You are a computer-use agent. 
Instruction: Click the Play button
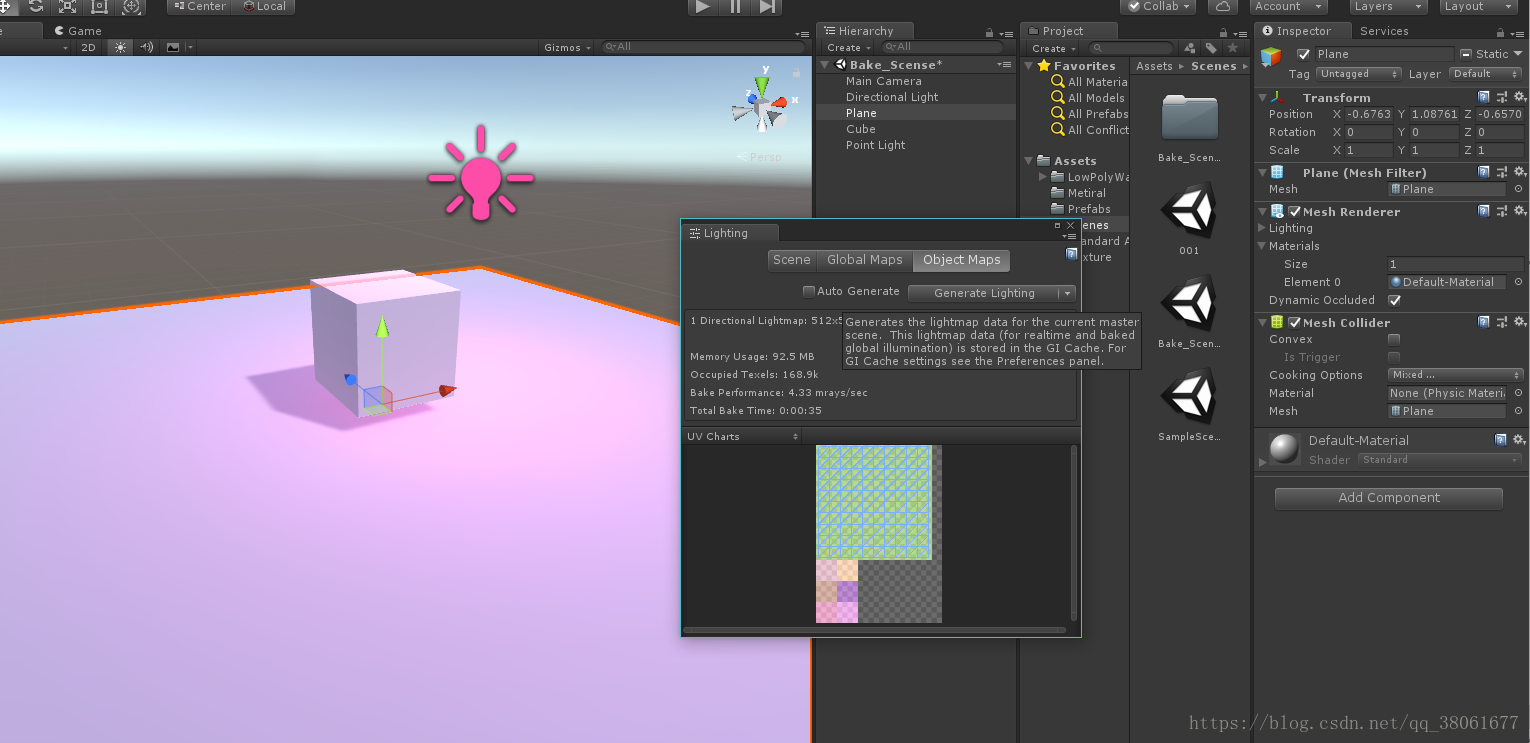click(703, 7)
